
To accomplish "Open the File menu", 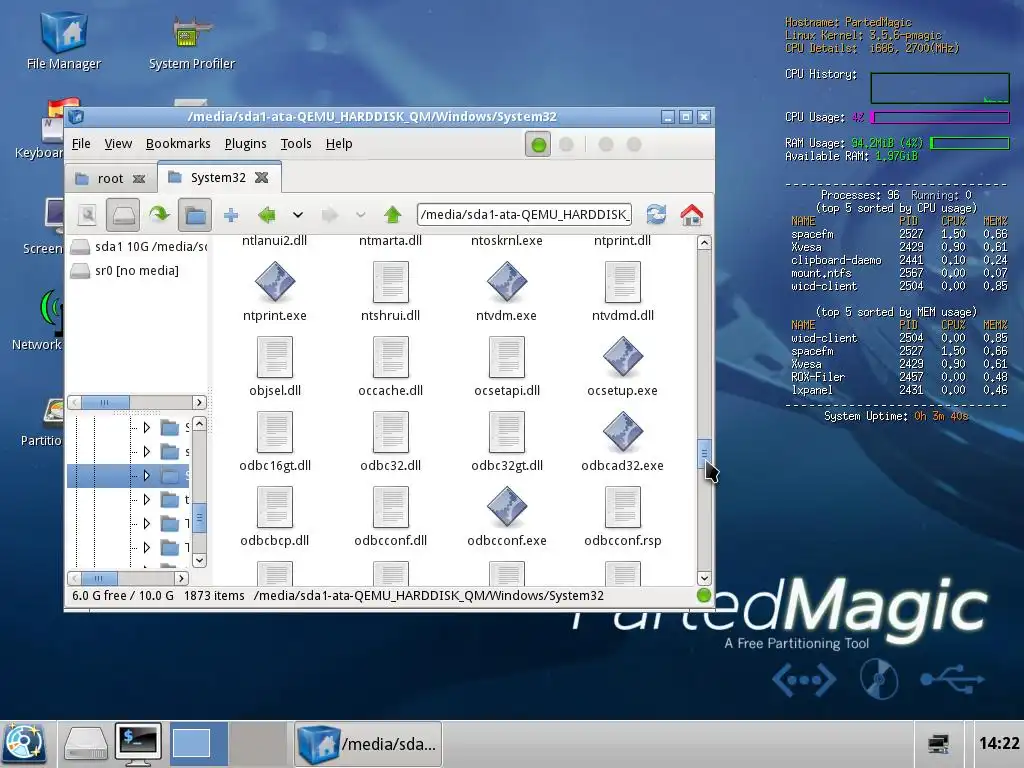I will (x=81, y=144).
